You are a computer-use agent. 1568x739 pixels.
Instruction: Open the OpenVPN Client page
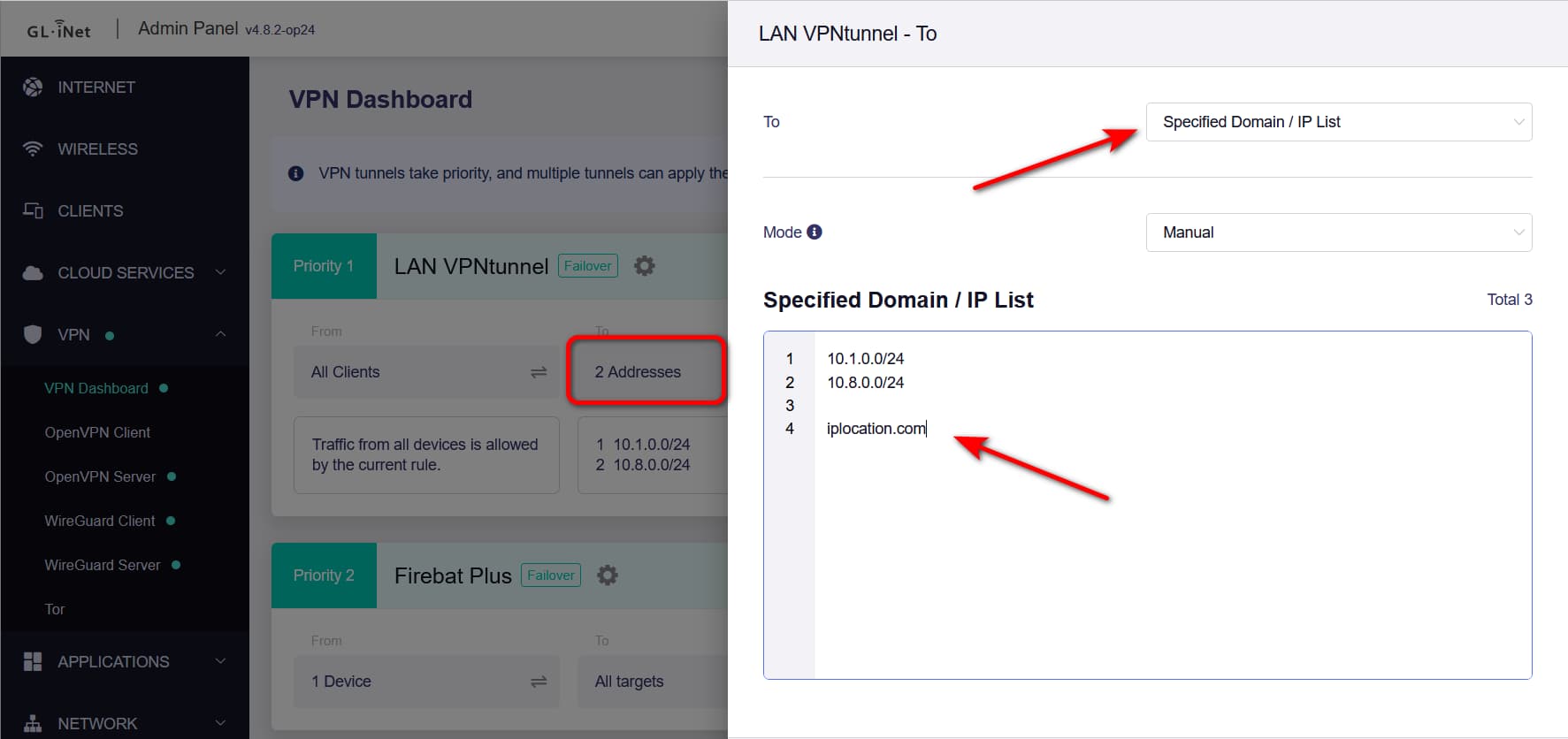[x=97, y=432]
